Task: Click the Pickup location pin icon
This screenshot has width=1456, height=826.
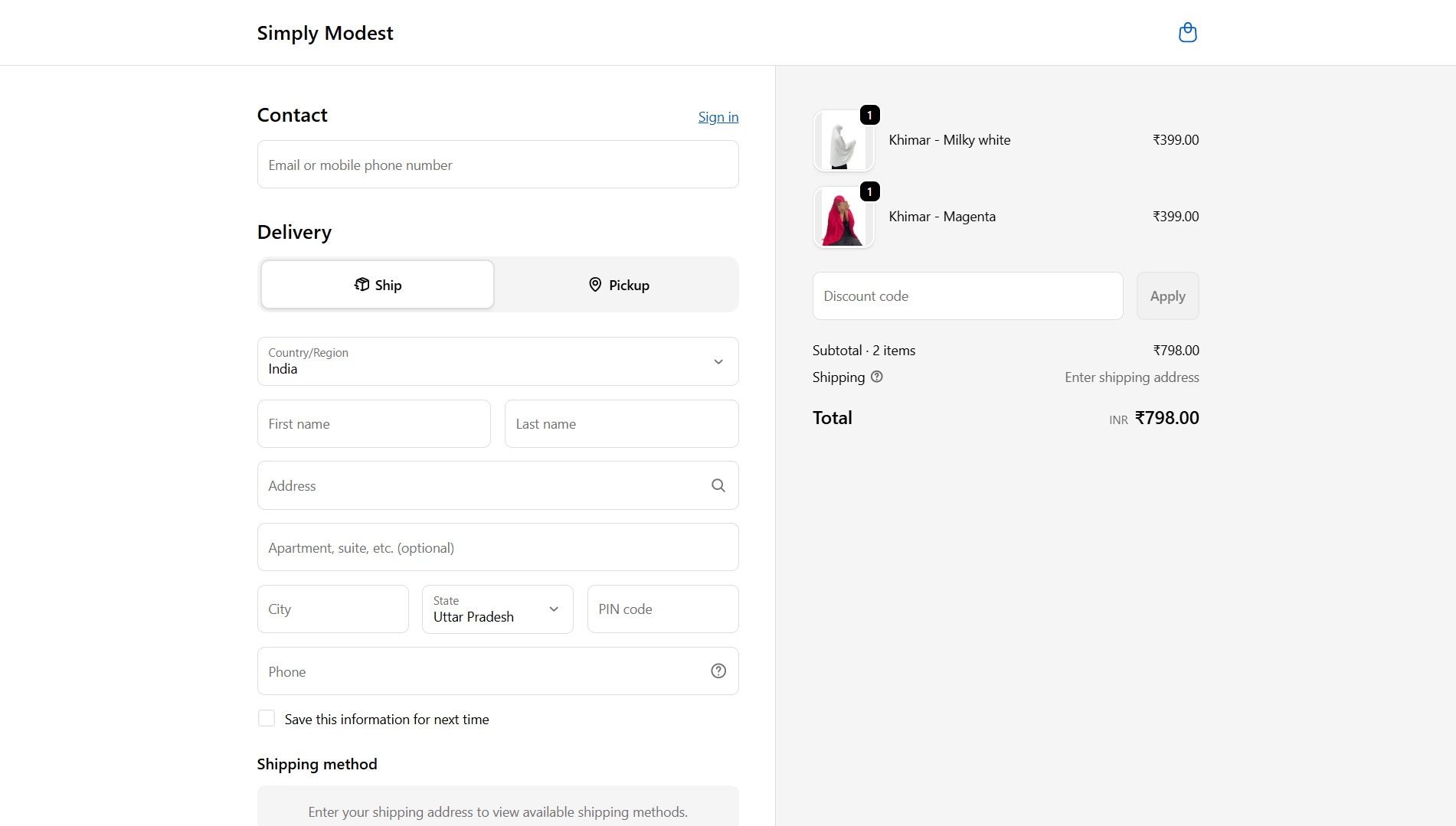Action: (x=595, y=284)
